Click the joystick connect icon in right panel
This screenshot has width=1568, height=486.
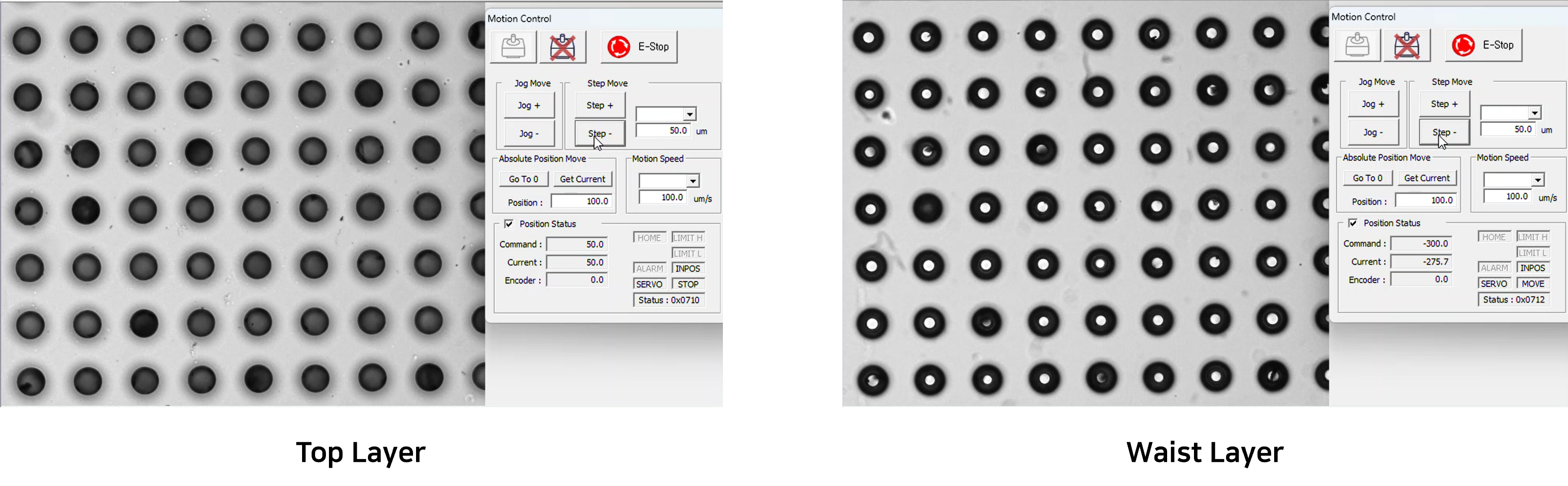1357,45
